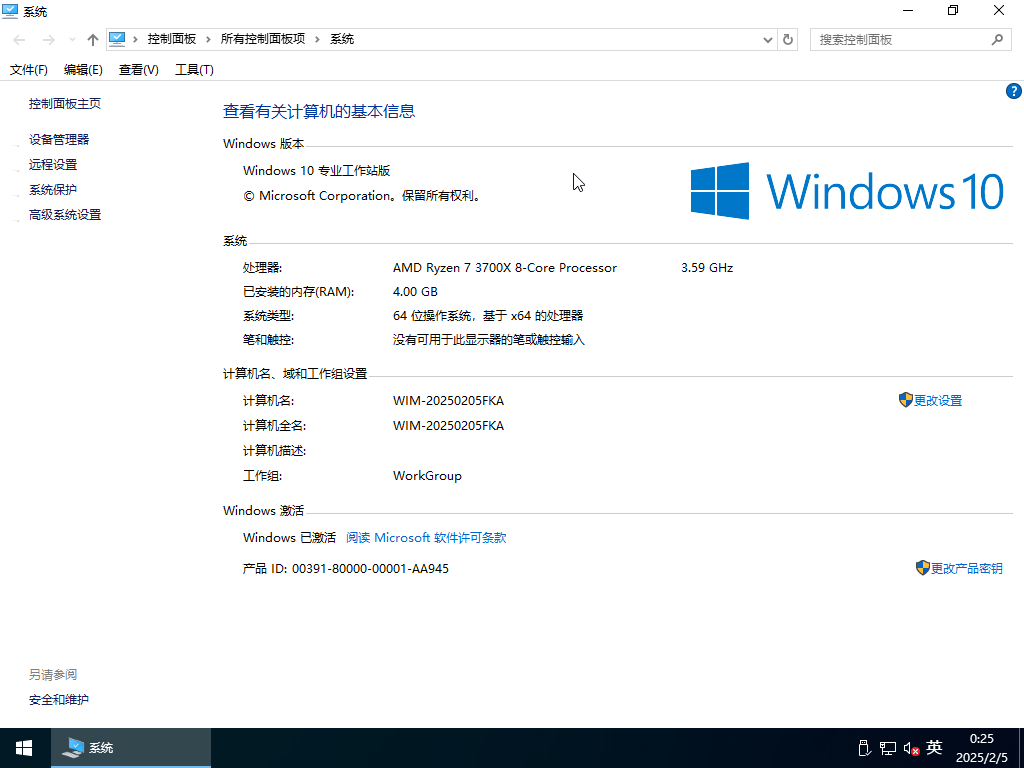The image size is (1024, 768).
Task: Open 设备管理器 from the sidebar
Action: [59, 139]
